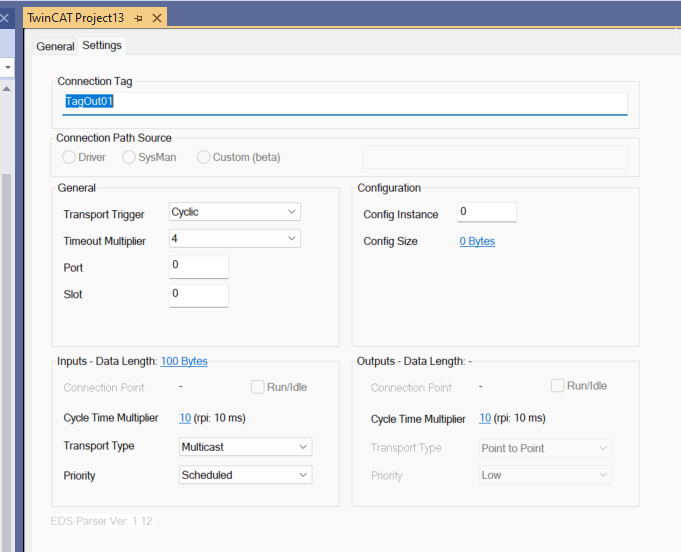Screen dimensions: 681x552
Task: Select the Settings tab
Action: [102, 45]
